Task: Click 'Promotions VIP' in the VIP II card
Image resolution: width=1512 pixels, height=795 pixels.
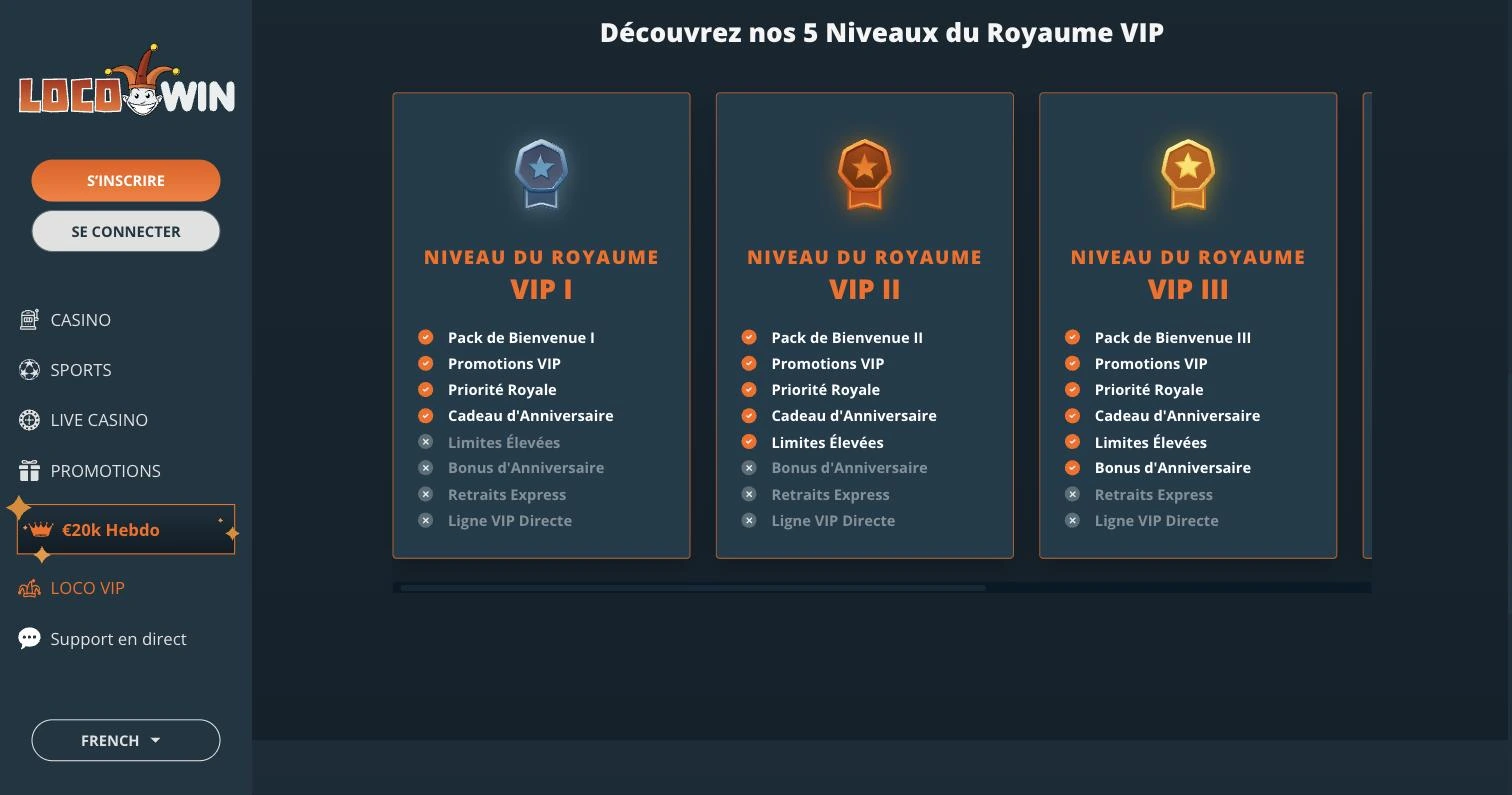Action: [x=828, y=364]
